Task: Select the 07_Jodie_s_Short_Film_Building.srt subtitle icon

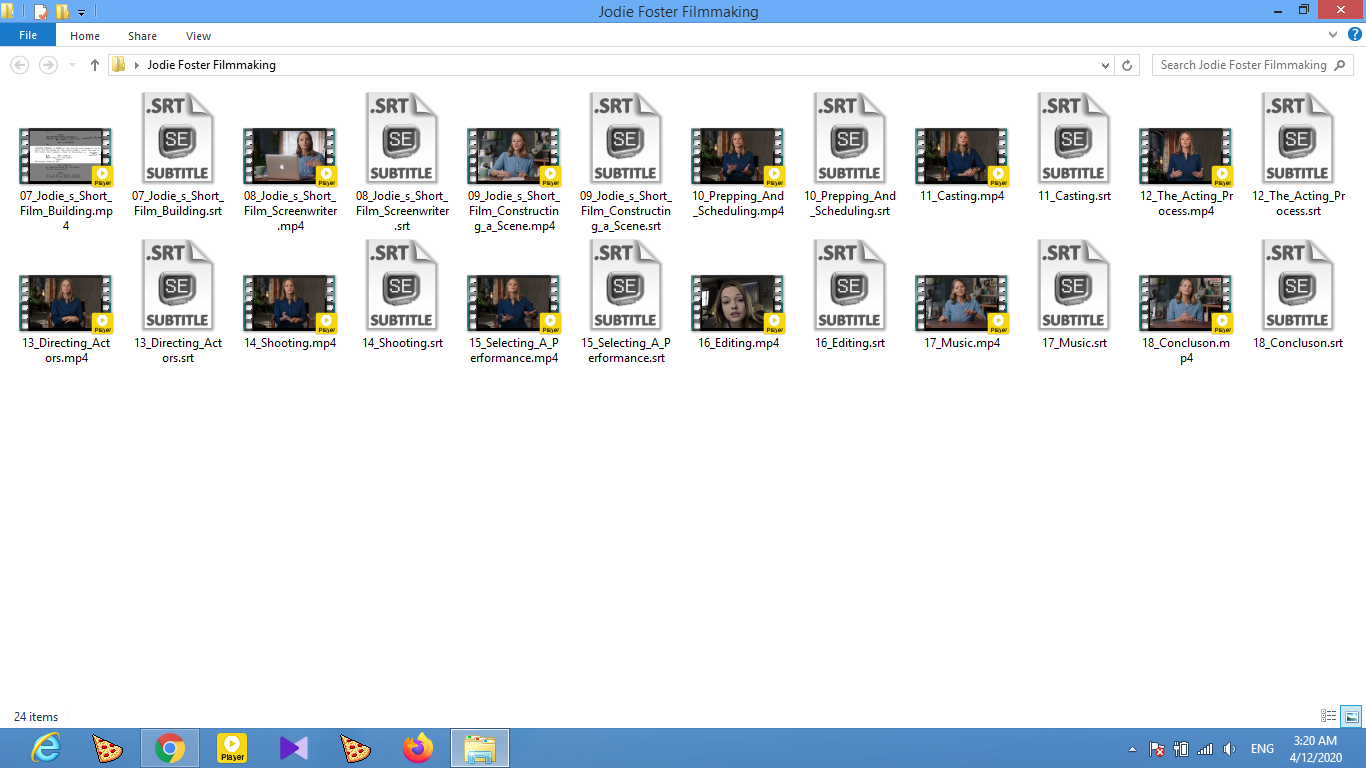Action: tap(178, 140)
